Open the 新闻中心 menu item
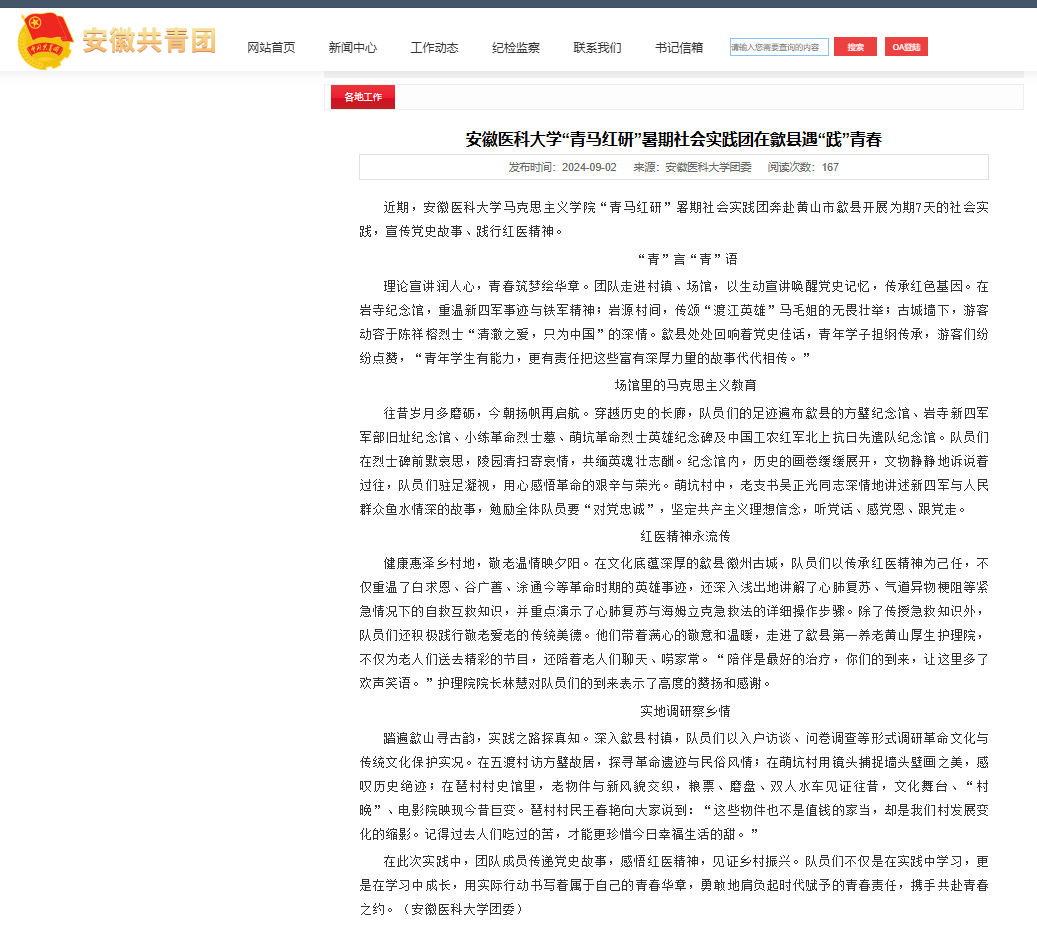Image resolution: width=1037 pixels, height=932 pixels. [352, 47]
